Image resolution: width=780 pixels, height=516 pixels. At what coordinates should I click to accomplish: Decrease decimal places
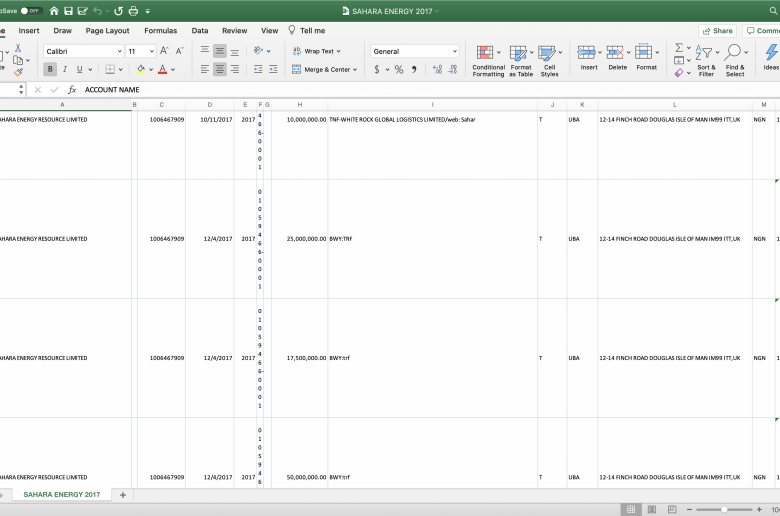tap(453, 70)
